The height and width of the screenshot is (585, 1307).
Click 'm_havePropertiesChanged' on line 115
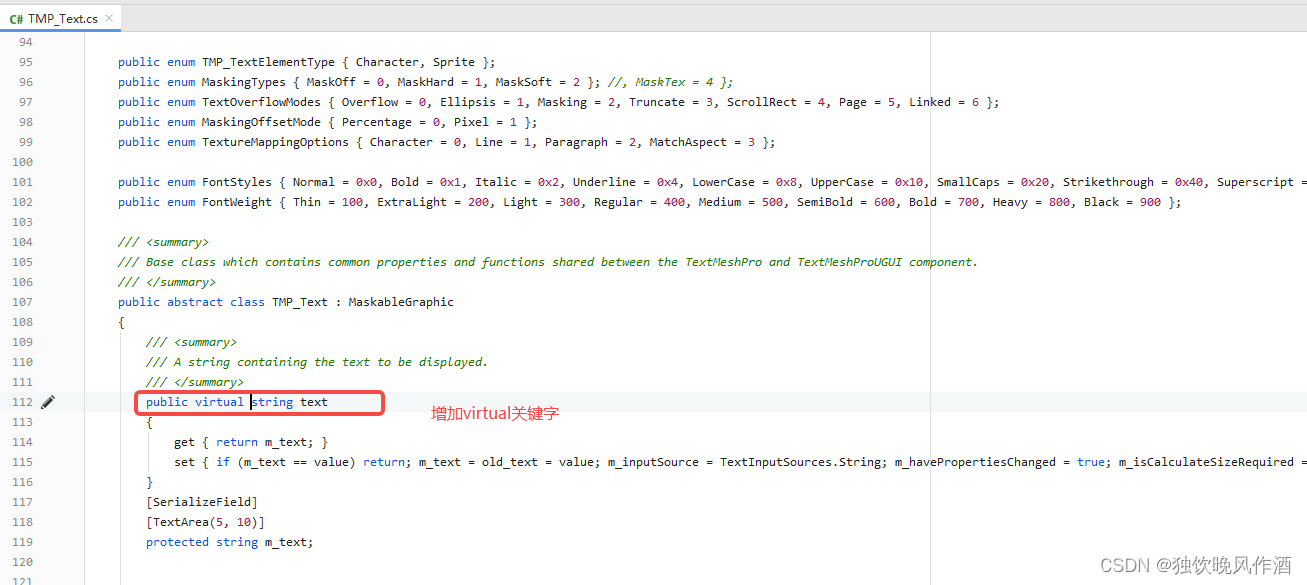coord(975,462)
